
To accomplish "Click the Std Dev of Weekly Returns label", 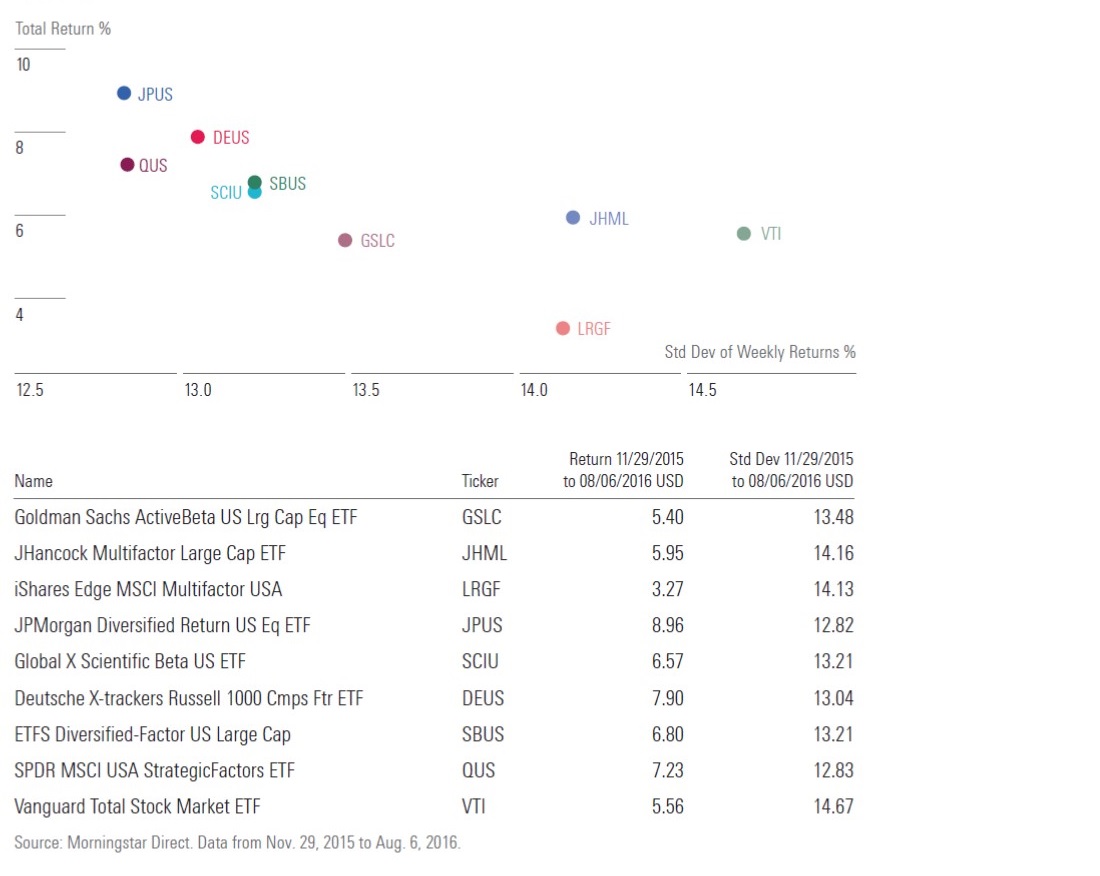I will [x=760, y=352].
